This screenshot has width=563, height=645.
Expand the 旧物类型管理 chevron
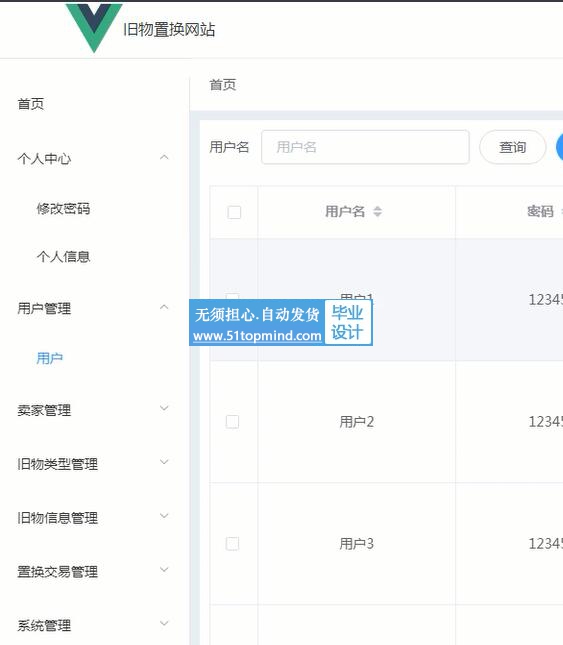(164, 462)
